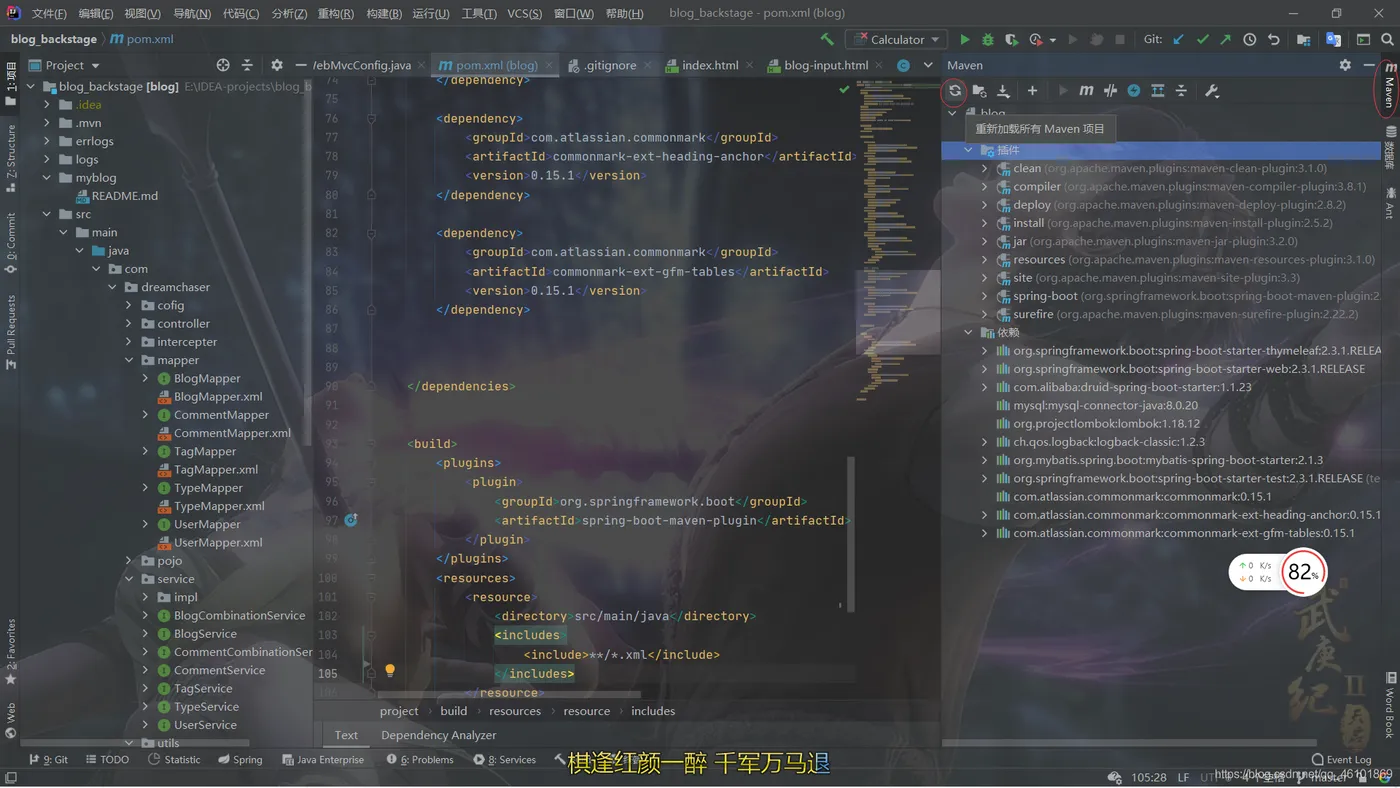Select BlogMapper.xml in project tree
This screenshot has height=788, width=1400.
pos(218,397)
